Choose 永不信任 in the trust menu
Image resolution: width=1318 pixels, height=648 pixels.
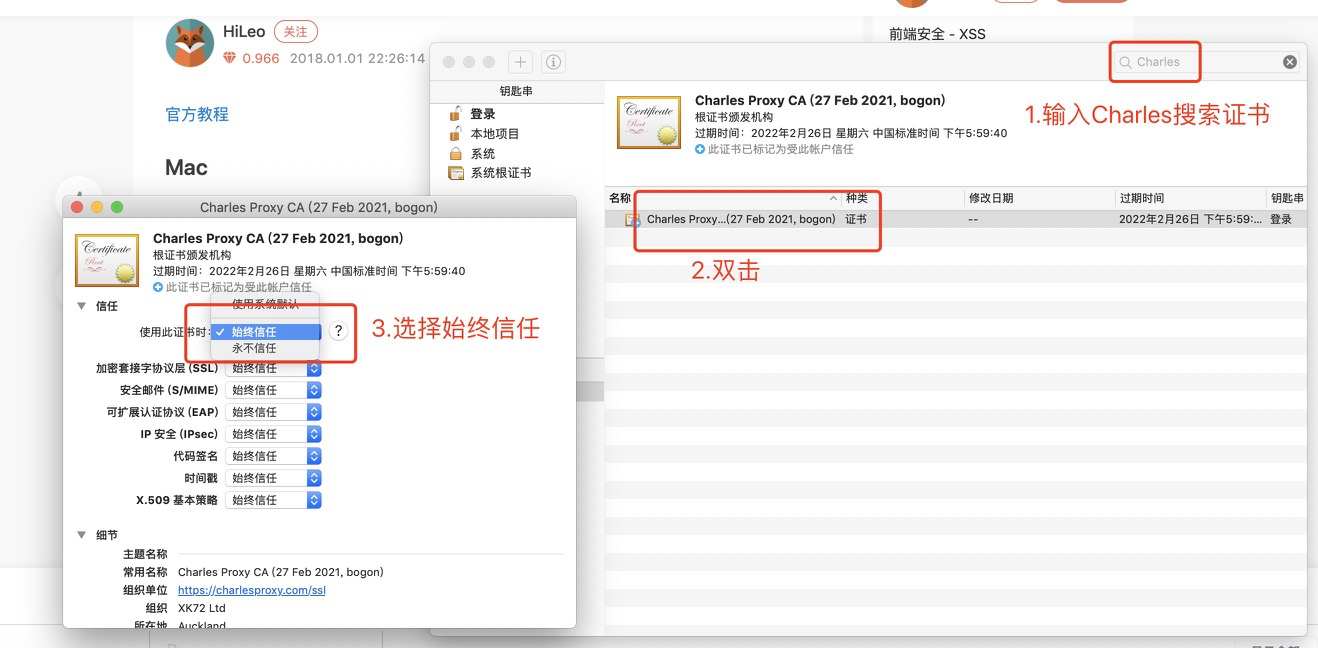pyautogui.click(x=254, y=348)
